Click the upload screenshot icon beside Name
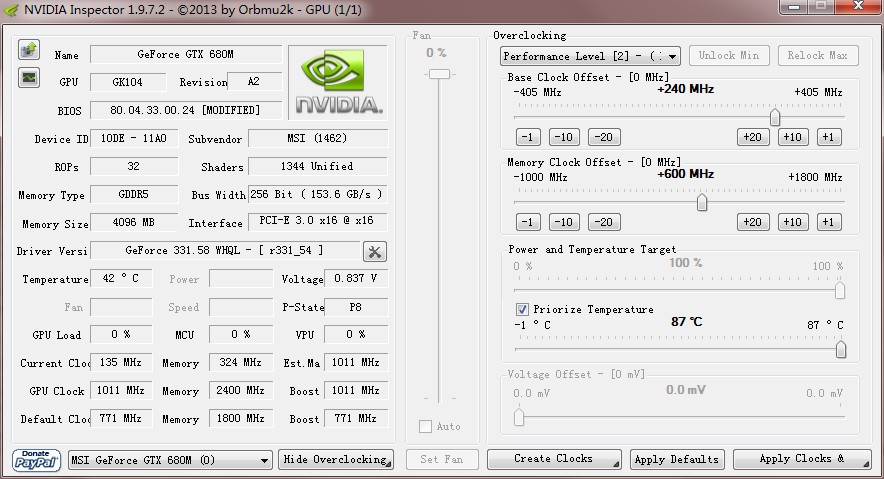The width and height of the screenshot is (884, 479). pos(29,50)
